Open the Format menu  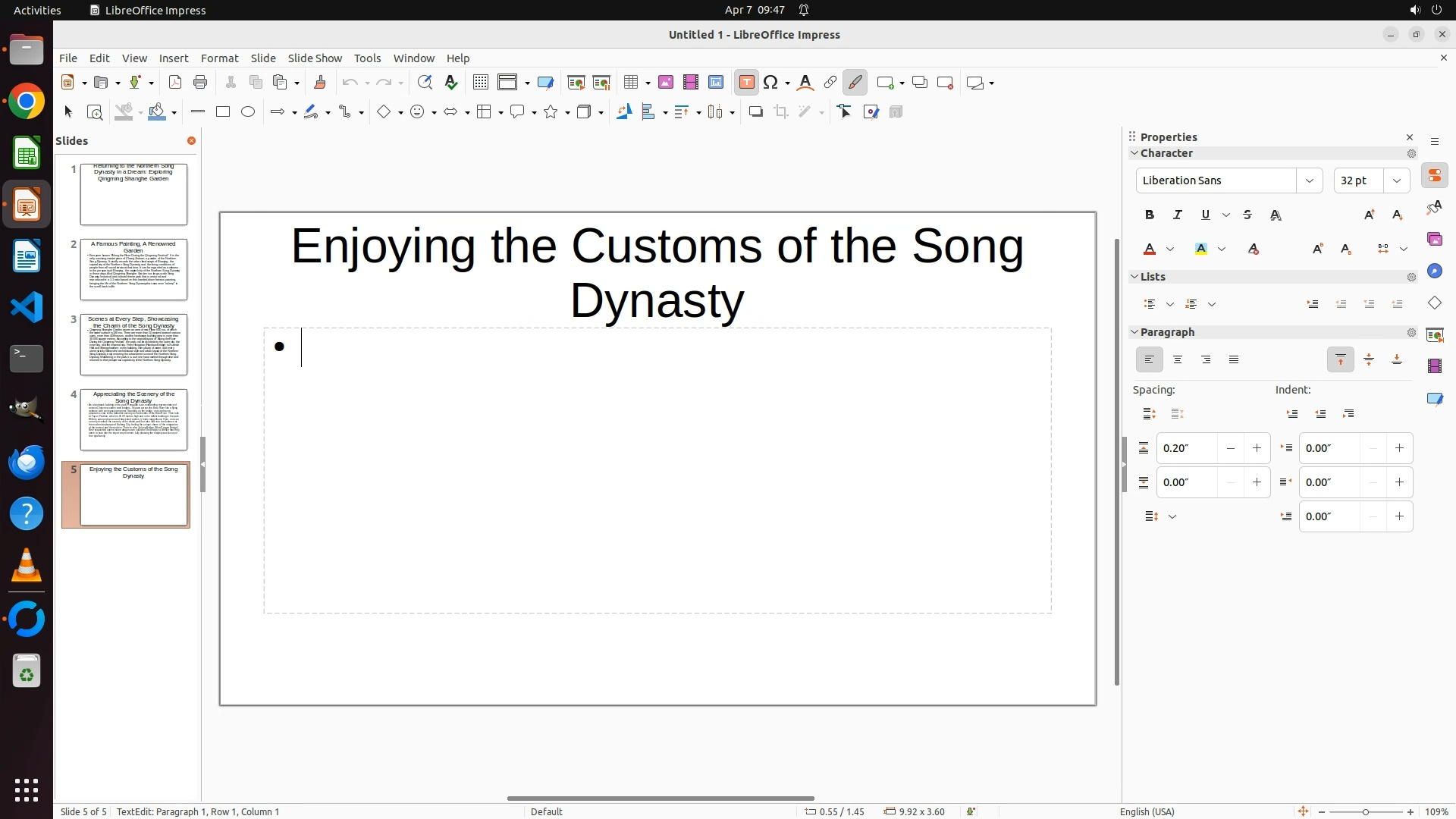pos(219,58)
